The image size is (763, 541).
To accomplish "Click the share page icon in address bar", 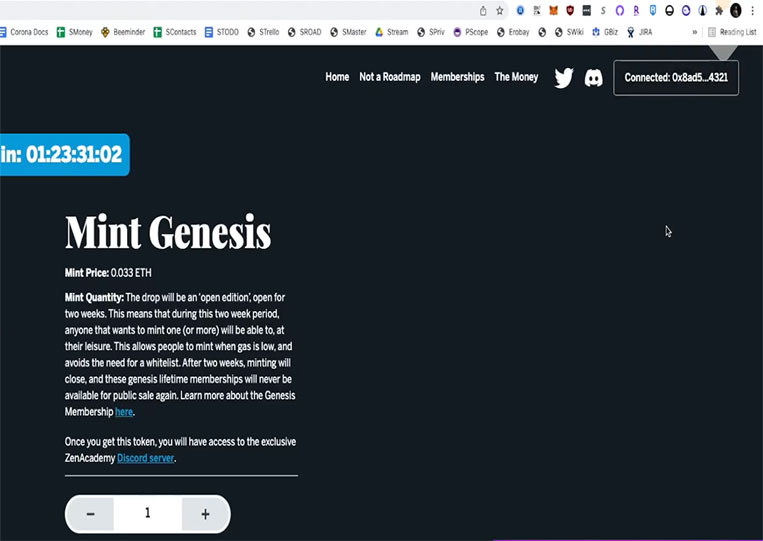I will 483,11.
